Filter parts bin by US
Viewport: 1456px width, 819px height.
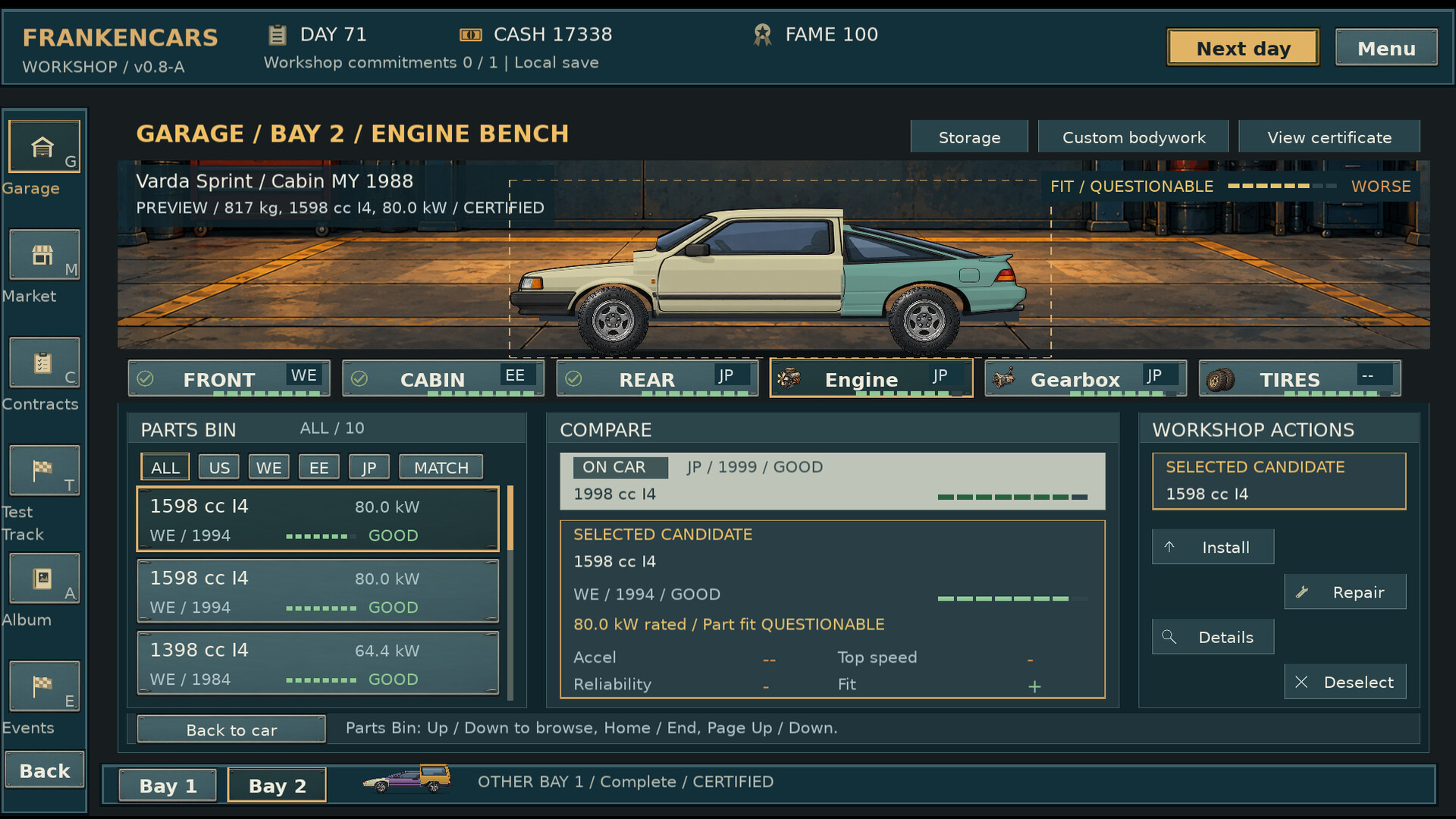(219, 467)
